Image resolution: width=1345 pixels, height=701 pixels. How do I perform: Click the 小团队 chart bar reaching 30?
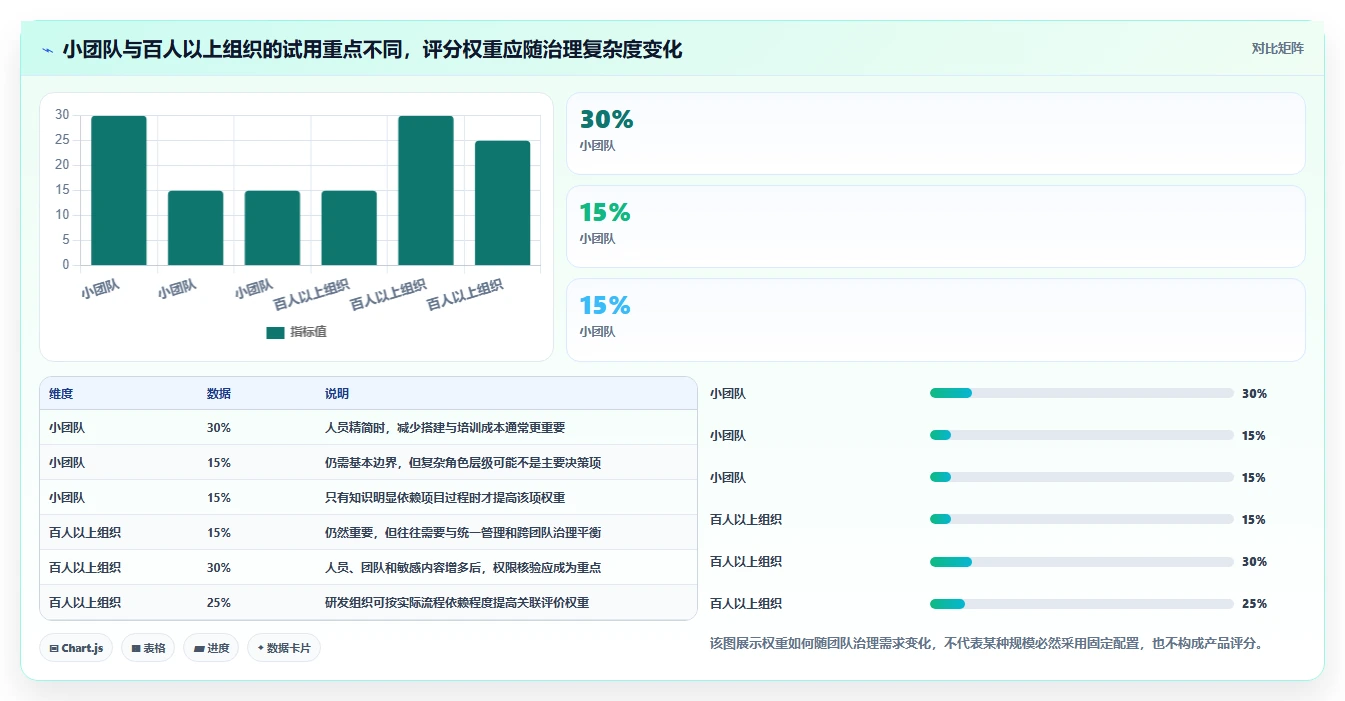tap(119, 190)
